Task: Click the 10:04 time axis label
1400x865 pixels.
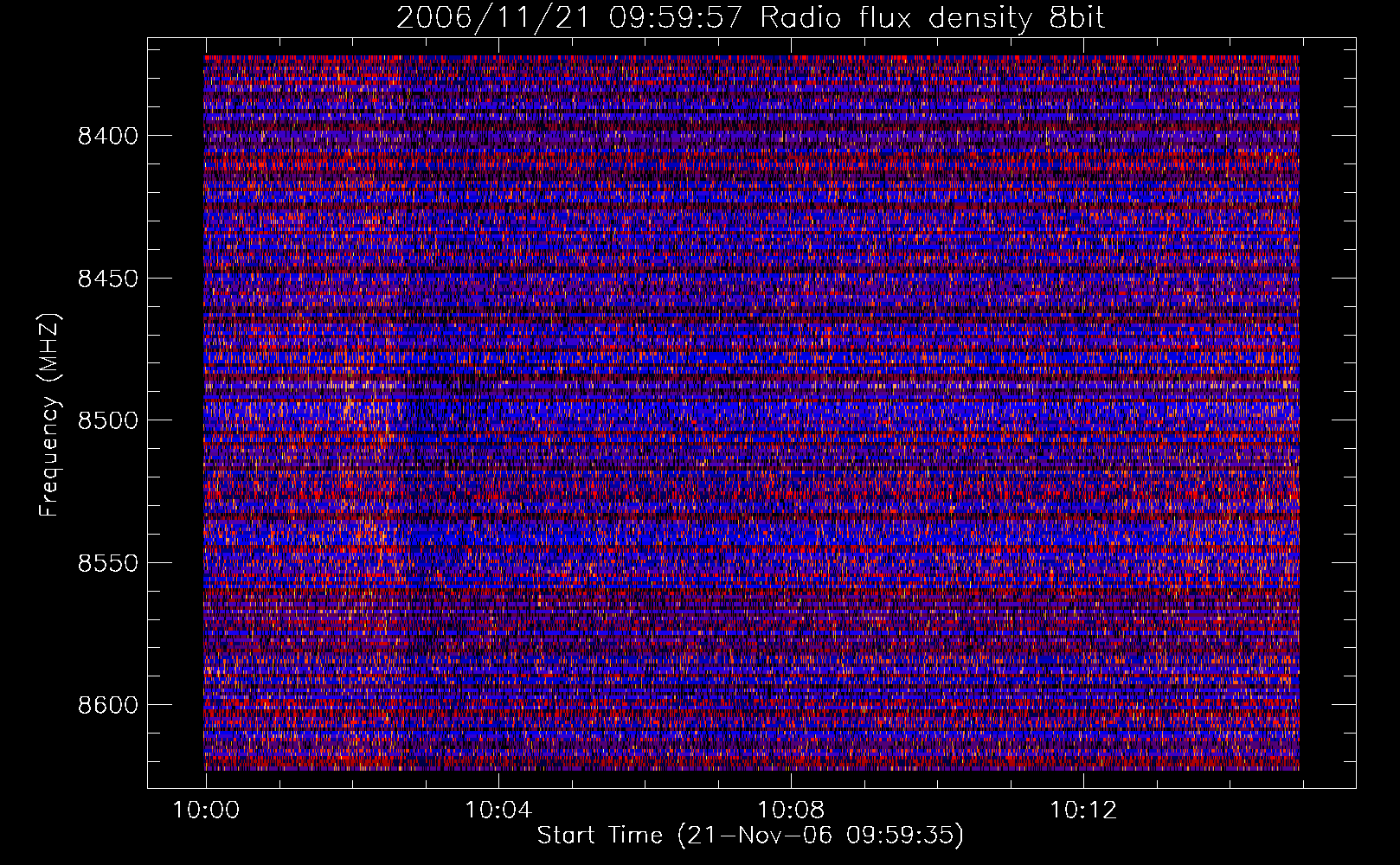Action: point(498,811)
